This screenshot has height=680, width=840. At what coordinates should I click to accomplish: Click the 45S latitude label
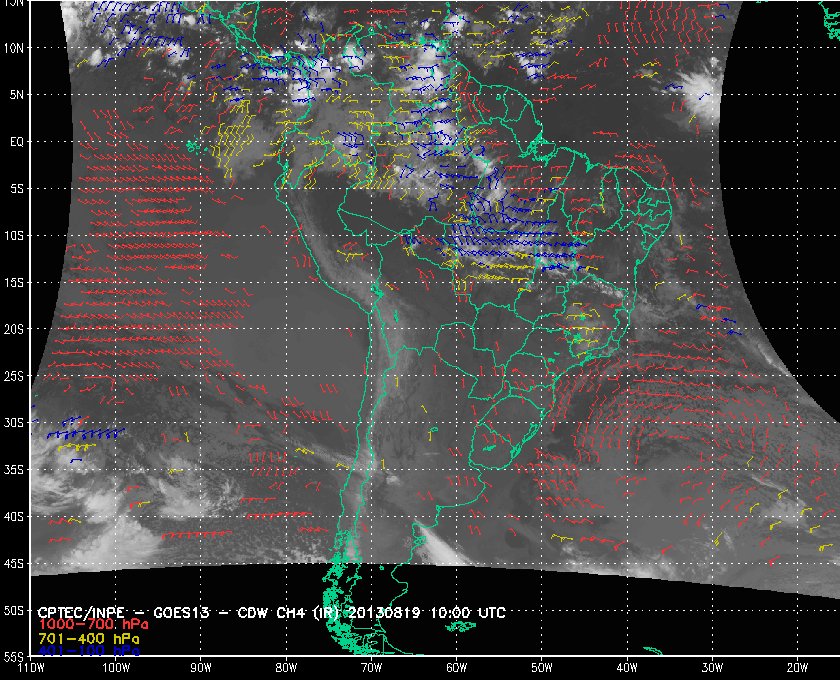(14, 564)
